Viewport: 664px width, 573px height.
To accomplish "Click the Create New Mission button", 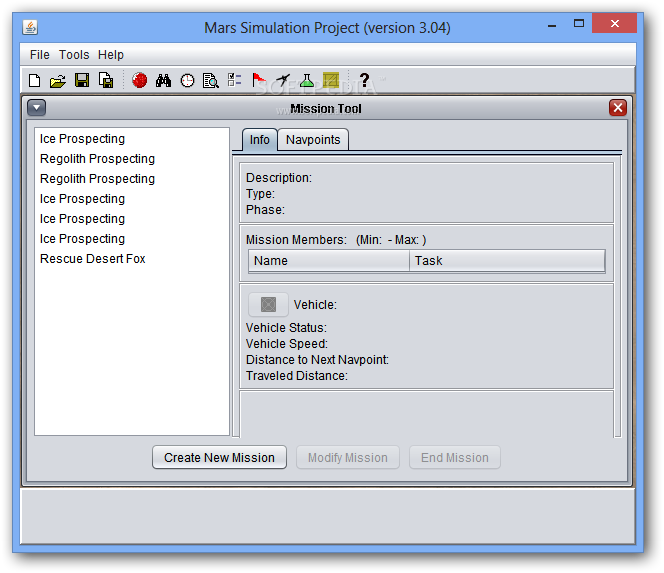I will [219, 457].
